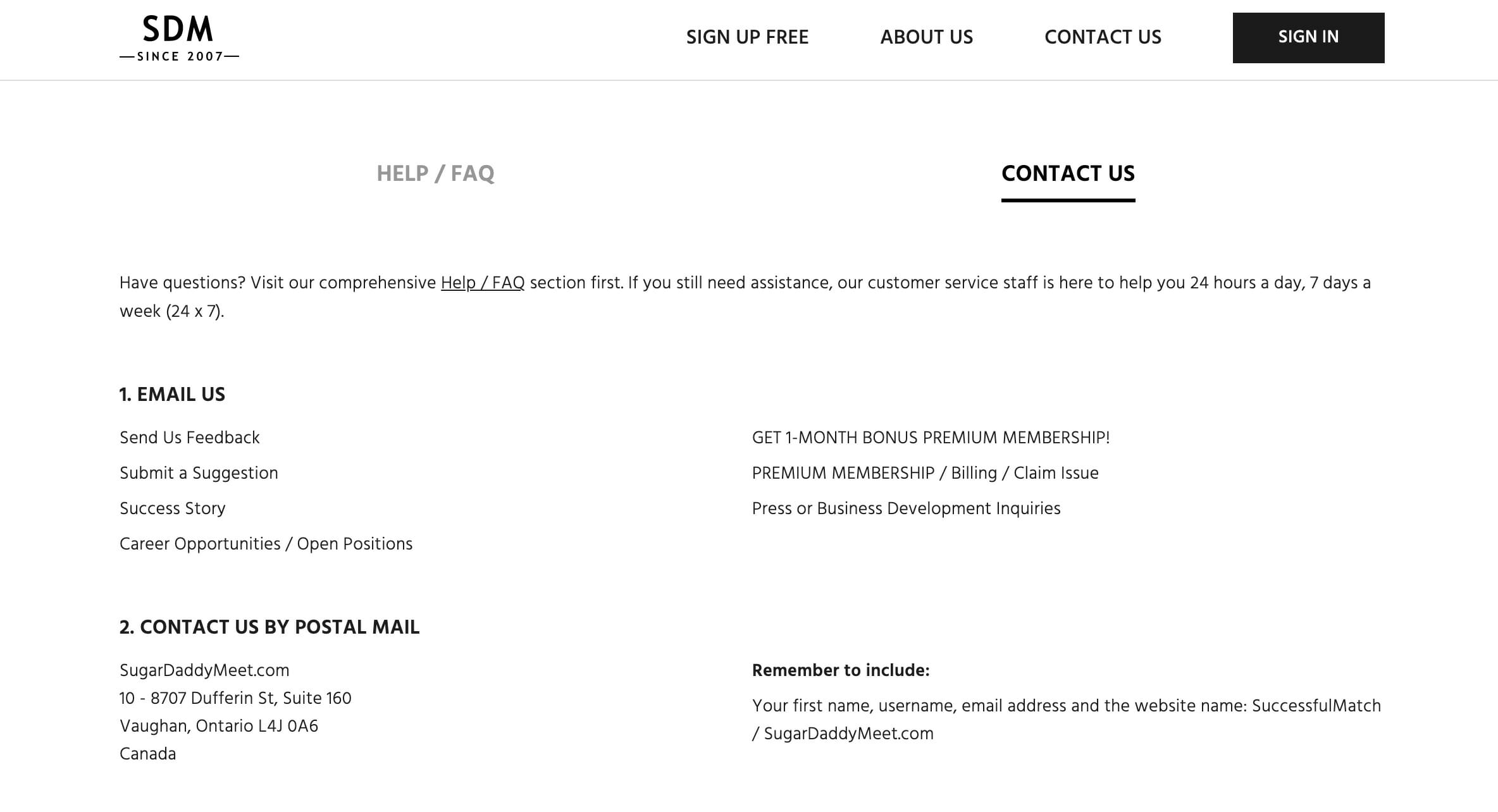Click the Contact Us By Postal Mail heading
This screenshot has width=1498, height=812.
tap(269, 627)
